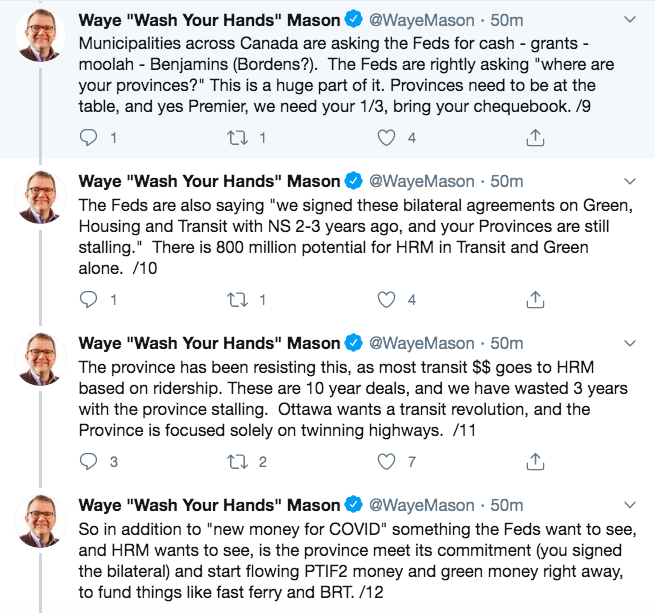Retweet the /9 tweet about Feds cash
The width and height of the screenshot is (655, 613).
(x=237, y=137)
